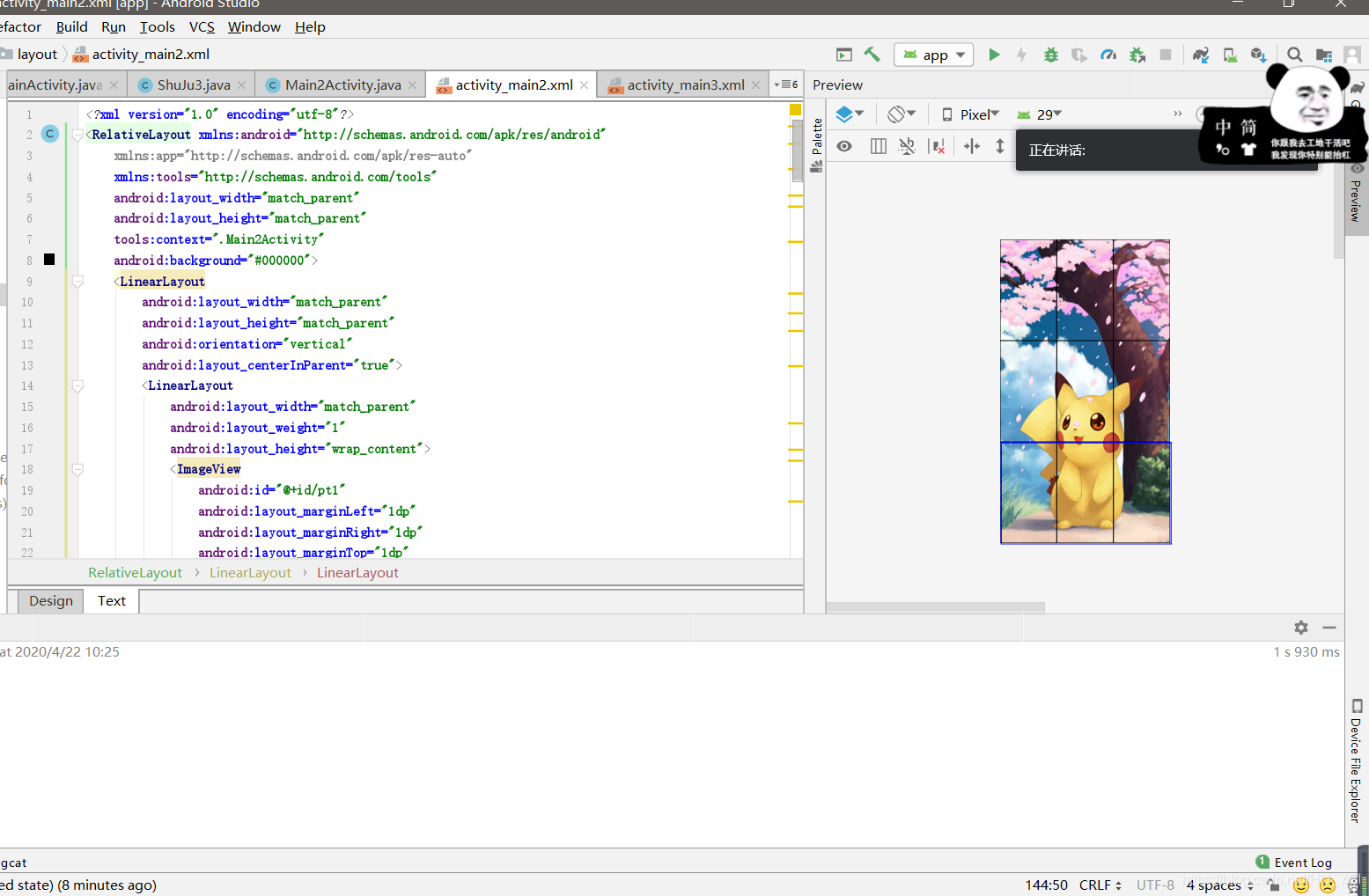Viewport: 1369px width, 896px height.
Task: Open the Build menu
Action: pos(71,27)
